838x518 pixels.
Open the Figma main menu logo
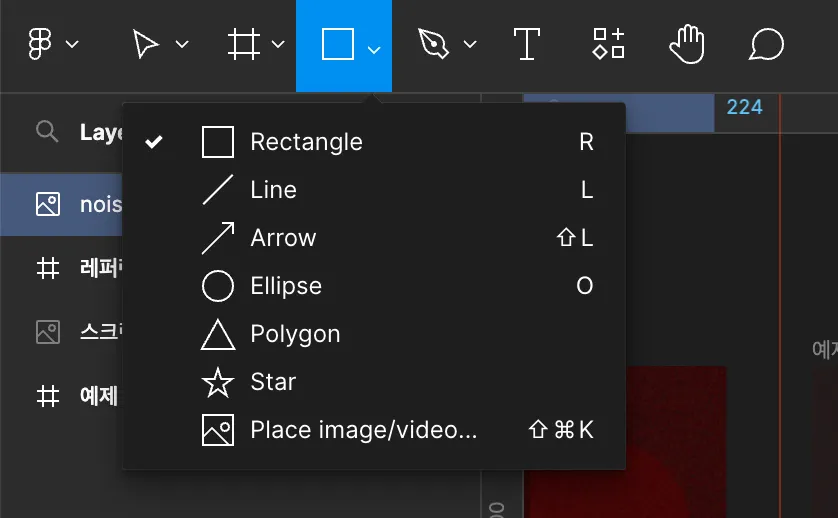[40, 45]
